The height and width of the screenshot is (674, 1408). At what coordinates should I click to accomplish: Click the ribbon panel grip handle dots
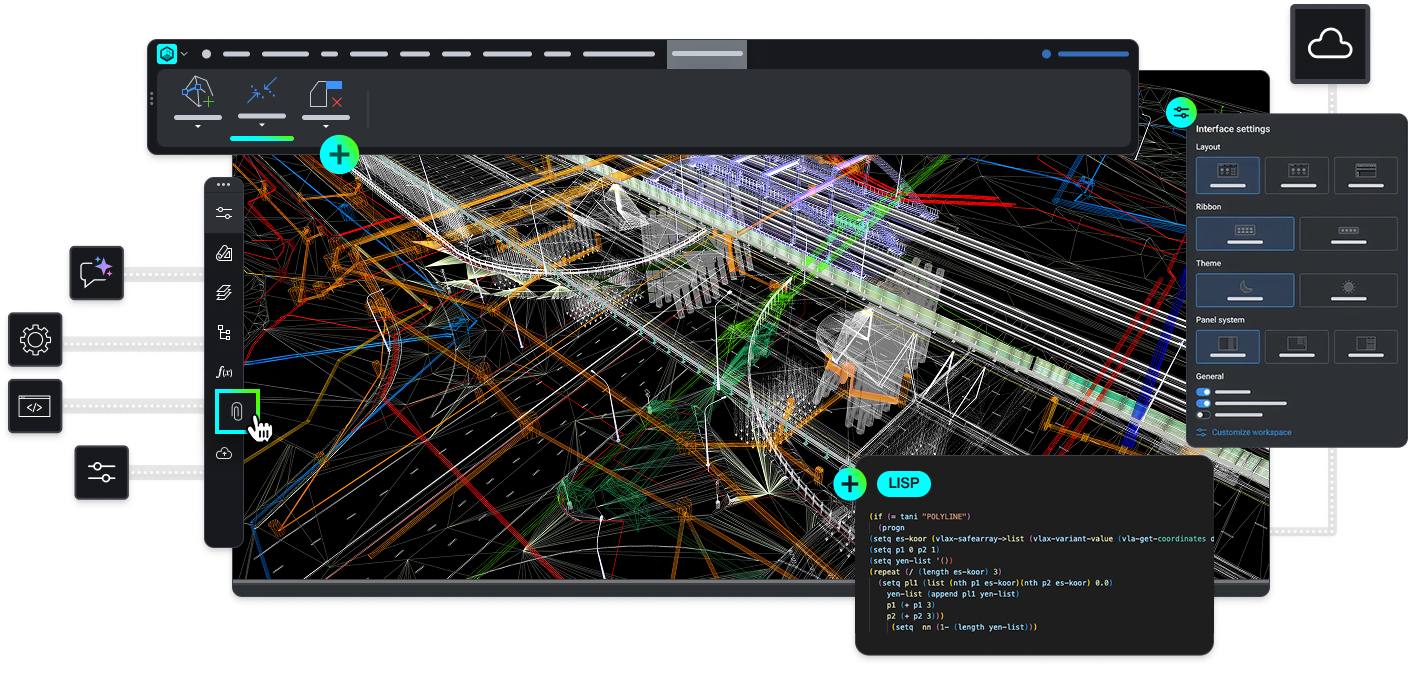tap(152, 99)
